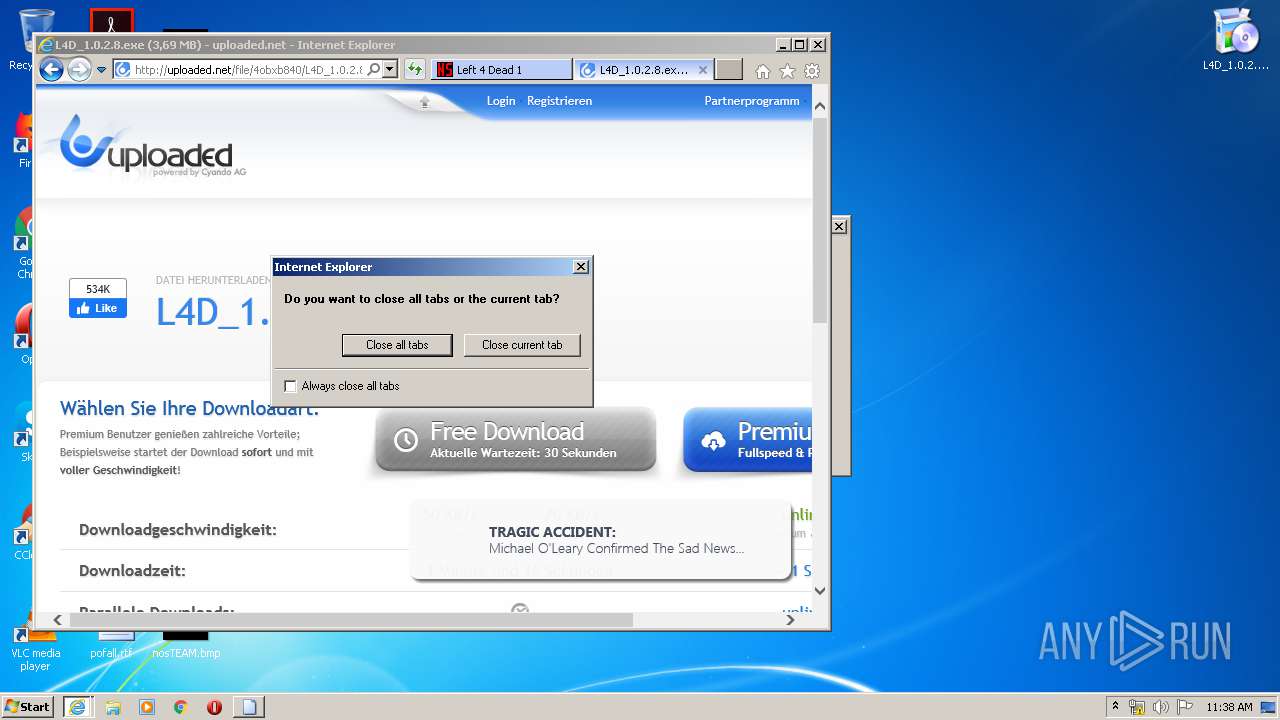
Task: Click the address bar URL field
Action: [247, 70]
